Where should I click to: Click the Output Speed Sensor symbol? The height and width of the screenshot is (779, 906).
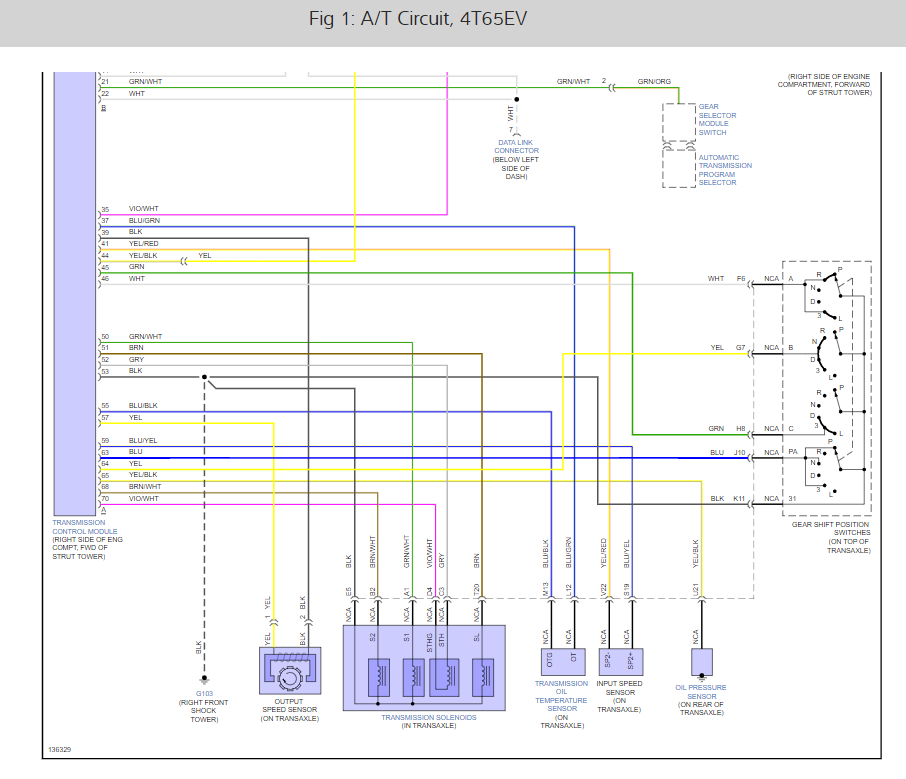(290, 670)
